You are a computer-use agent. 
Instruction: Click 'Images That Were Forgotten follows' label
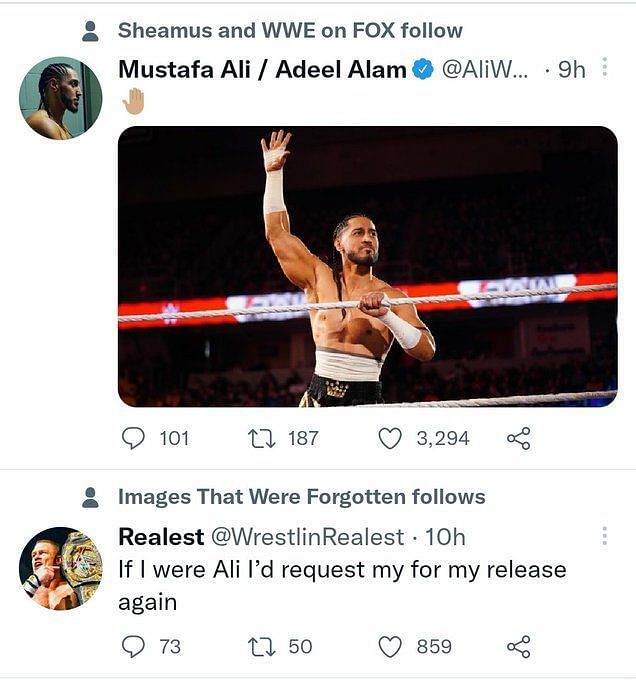(x=302, y=497)
